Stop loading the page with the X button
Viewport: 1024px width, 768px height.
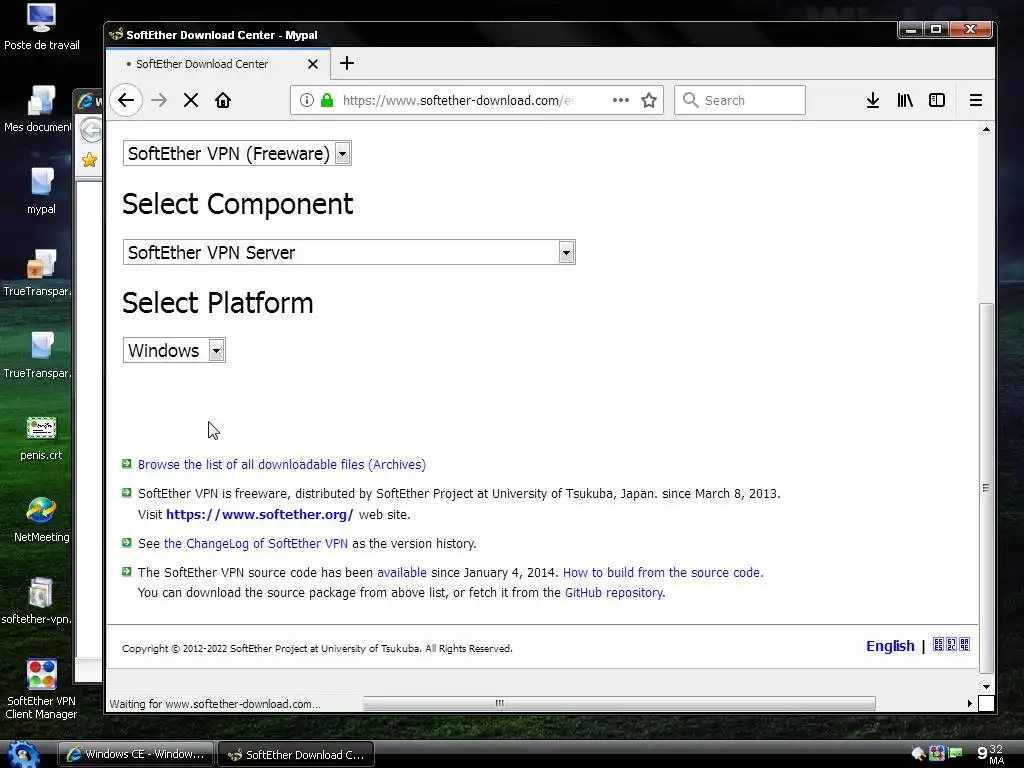click(191, 100)
